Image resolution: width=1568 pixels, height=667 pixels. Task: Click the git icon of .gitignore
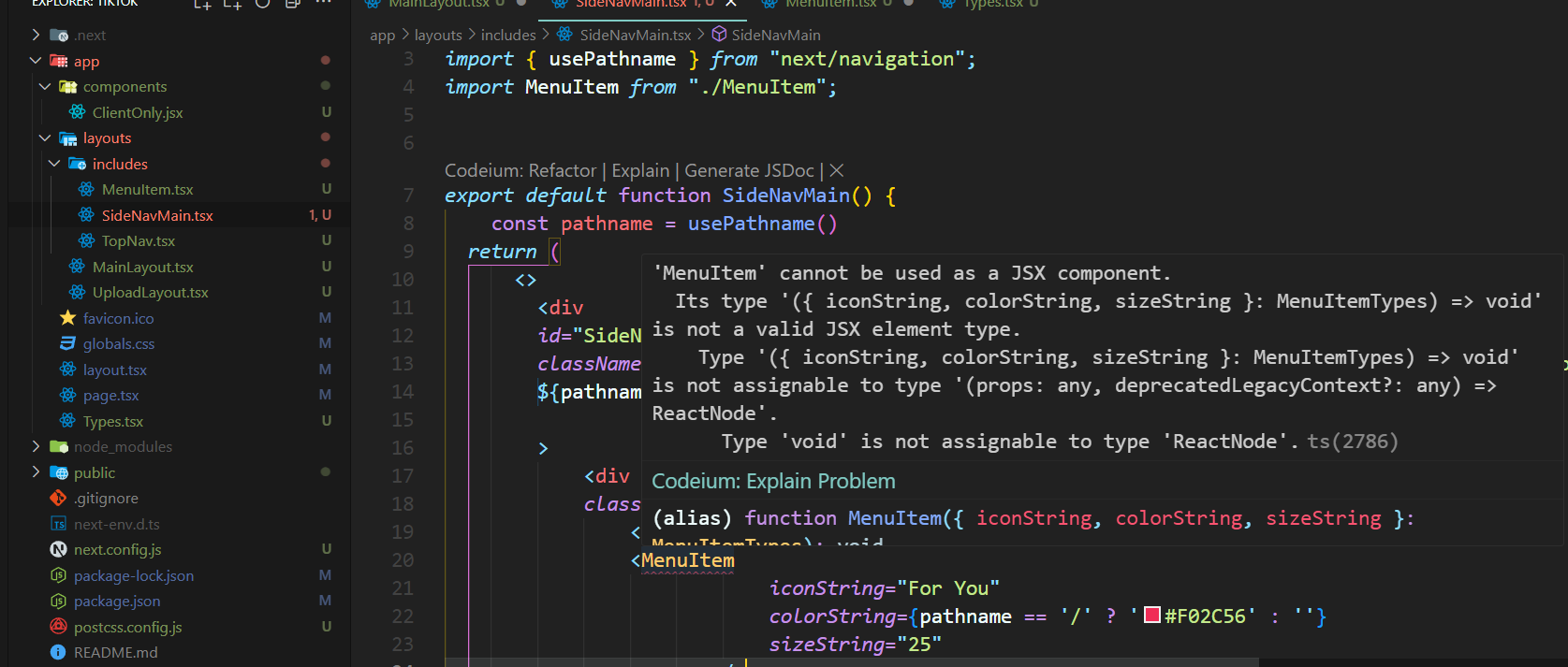[x=58, y=498]
